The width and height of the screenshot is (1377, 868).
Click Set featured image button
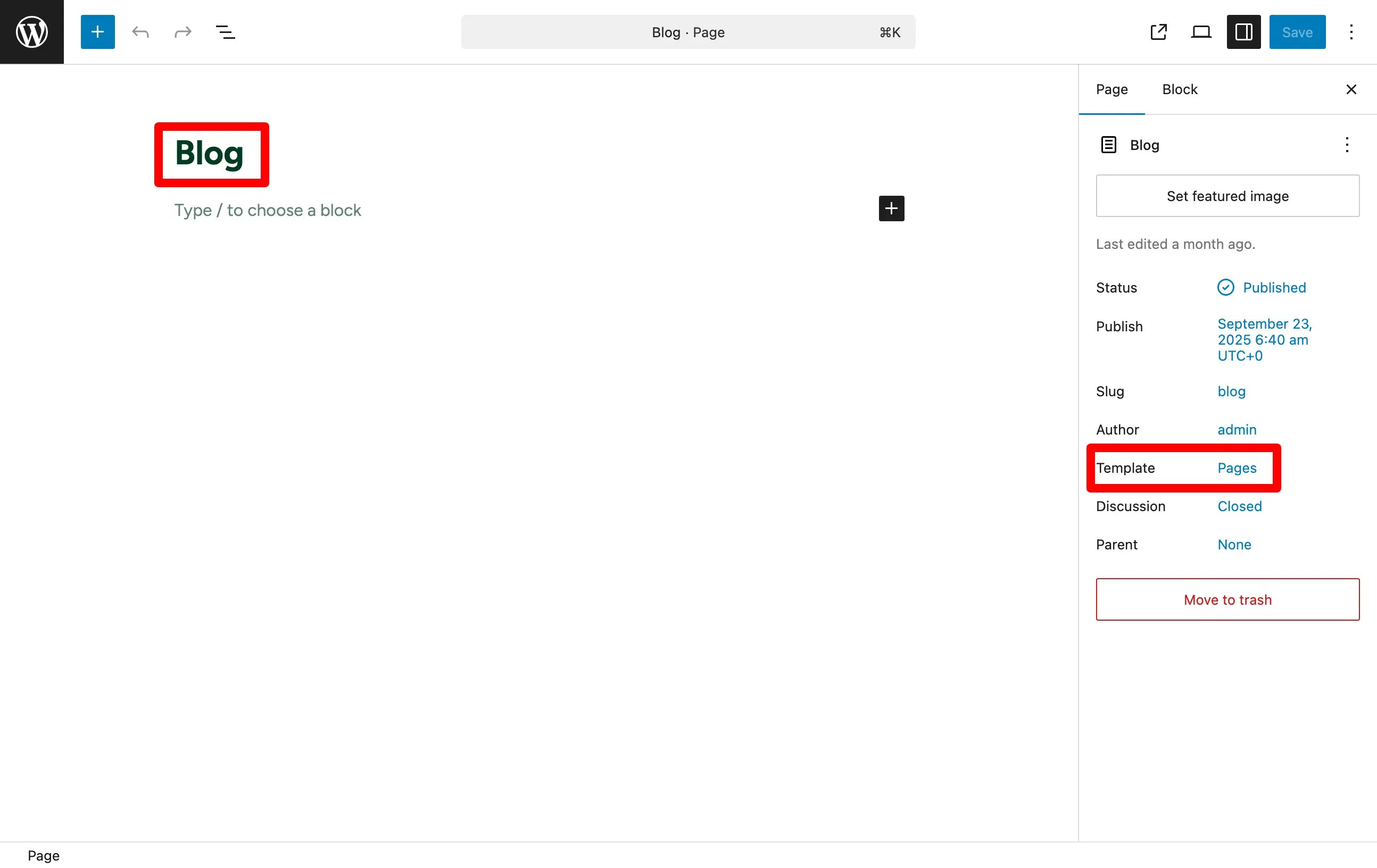[1227, 196]
